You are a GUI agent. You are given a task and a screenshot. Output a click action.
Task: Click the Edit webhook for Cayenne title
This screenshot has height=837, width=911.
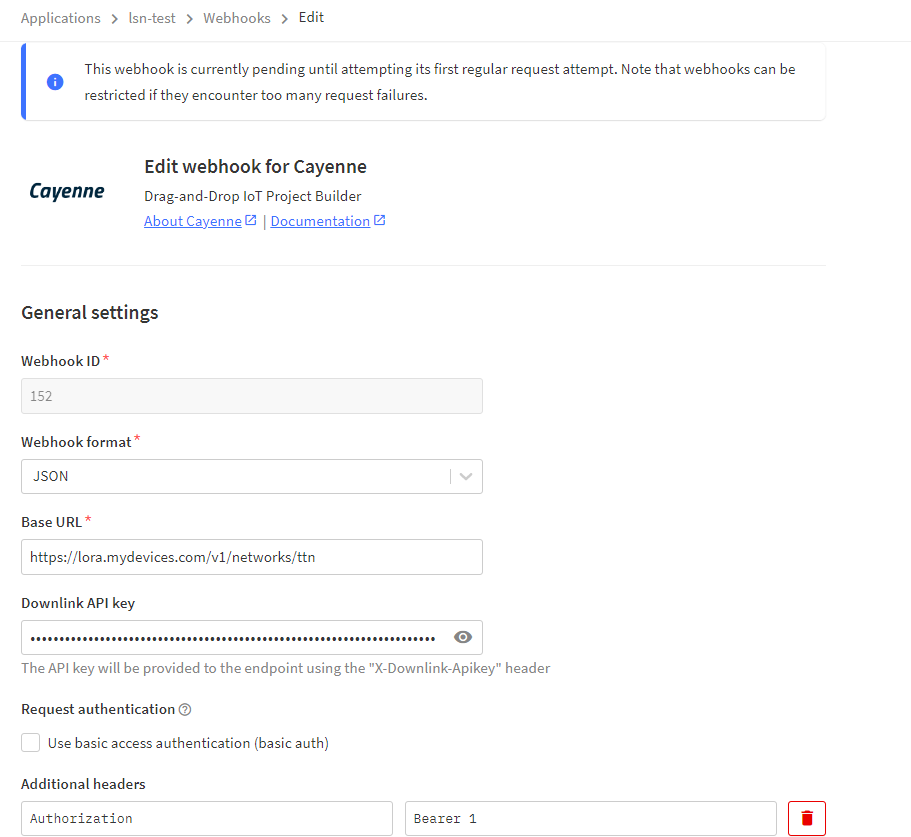[256, 167]
